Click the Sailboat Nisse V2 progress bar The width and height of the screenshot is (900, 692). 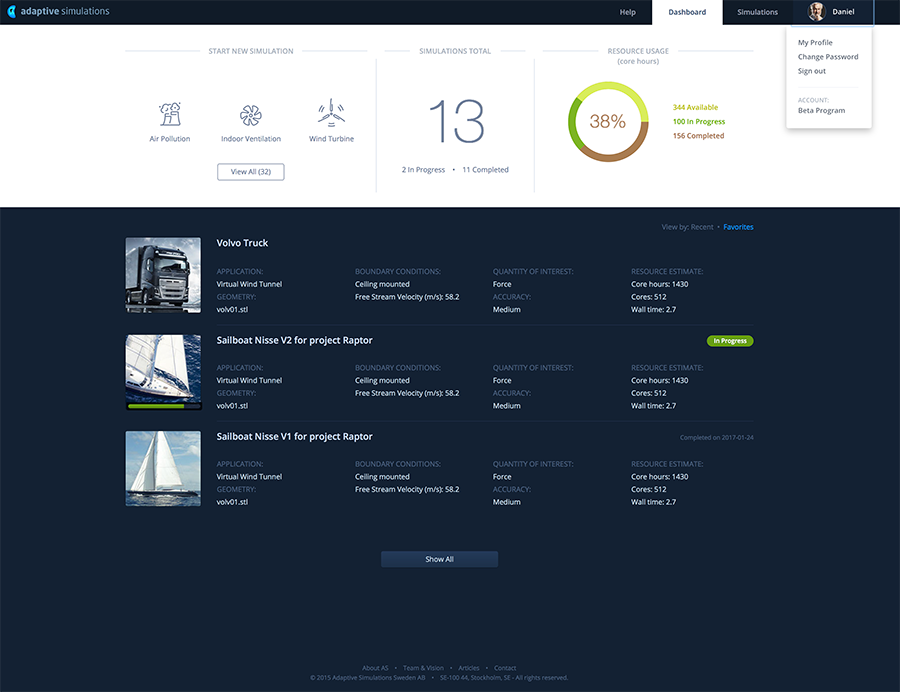coord(164,406)
